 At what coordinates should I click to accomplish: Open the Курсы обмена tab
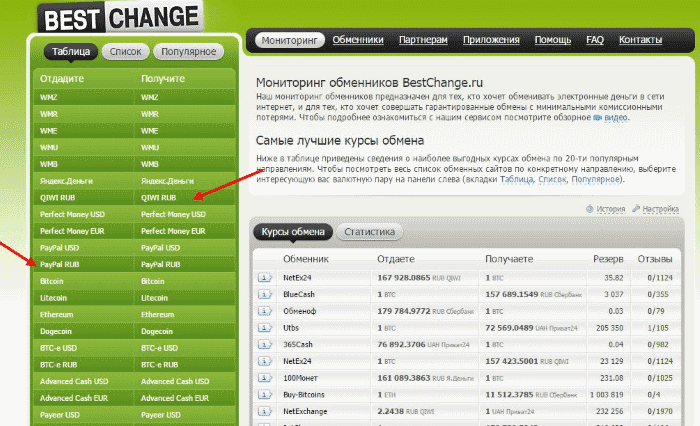(293, 232)
